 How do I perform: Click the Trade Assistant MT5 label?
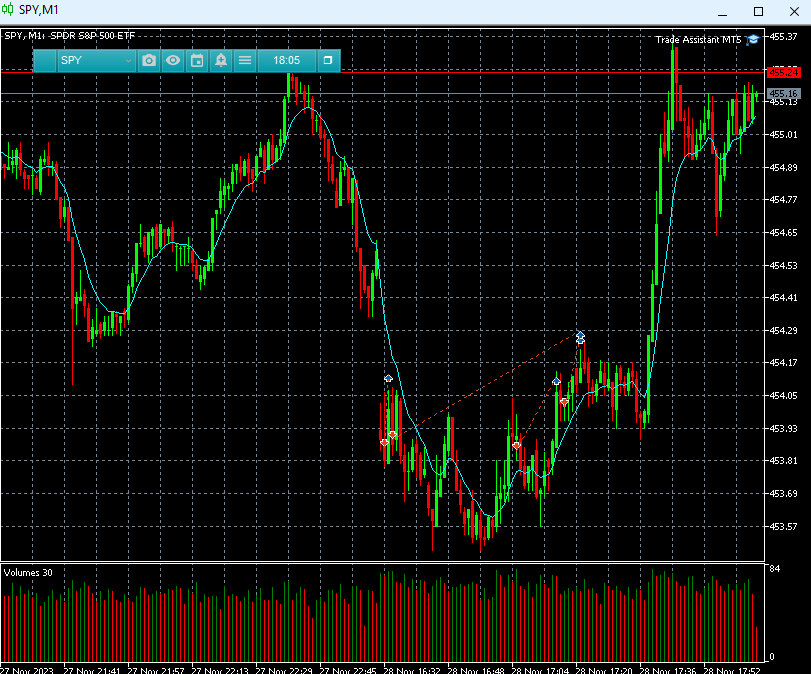pyautogui.click(x=698, y=40)
